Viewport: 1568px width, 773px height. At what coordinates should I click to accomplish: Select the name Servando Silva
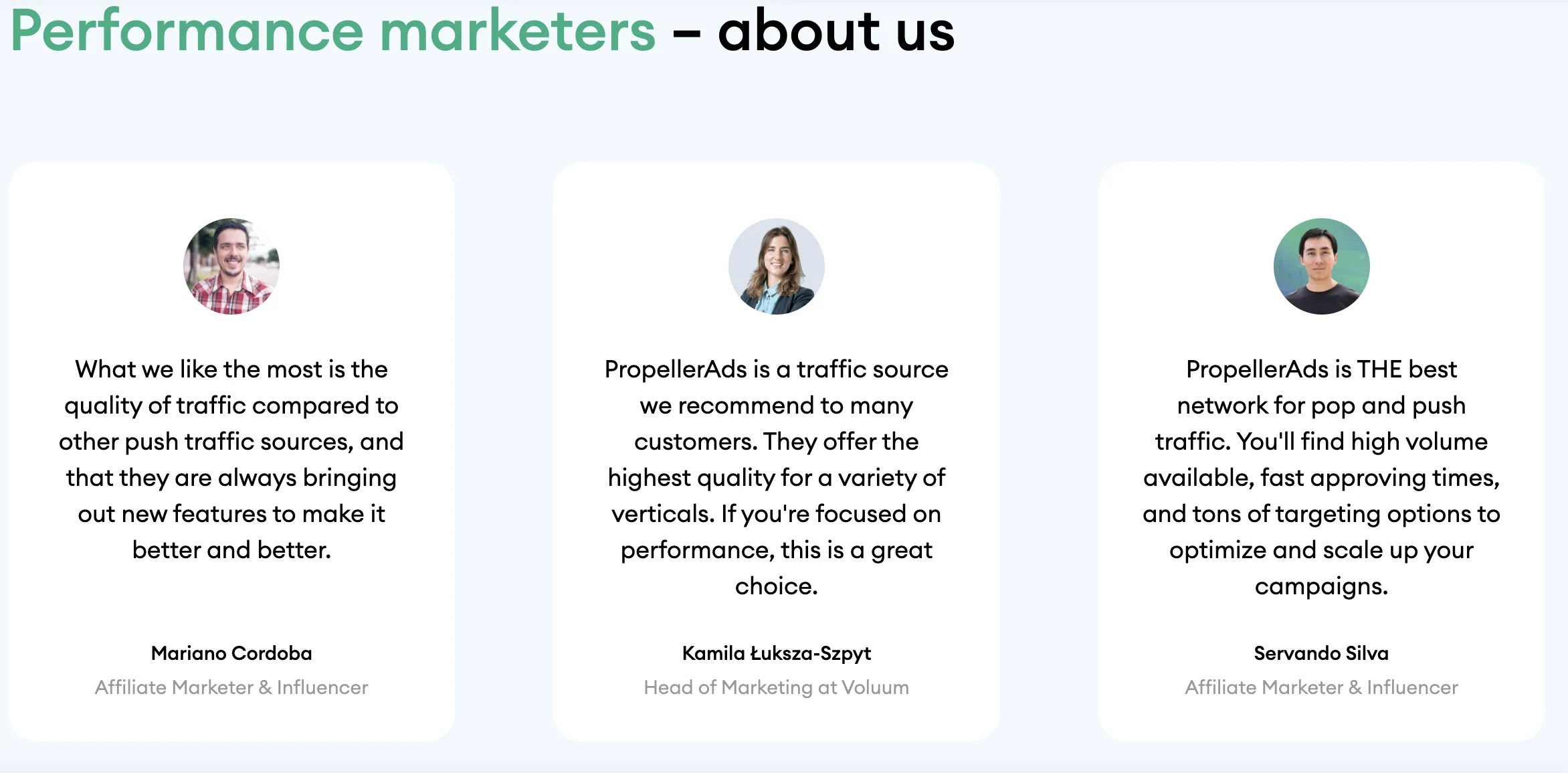1321,653
